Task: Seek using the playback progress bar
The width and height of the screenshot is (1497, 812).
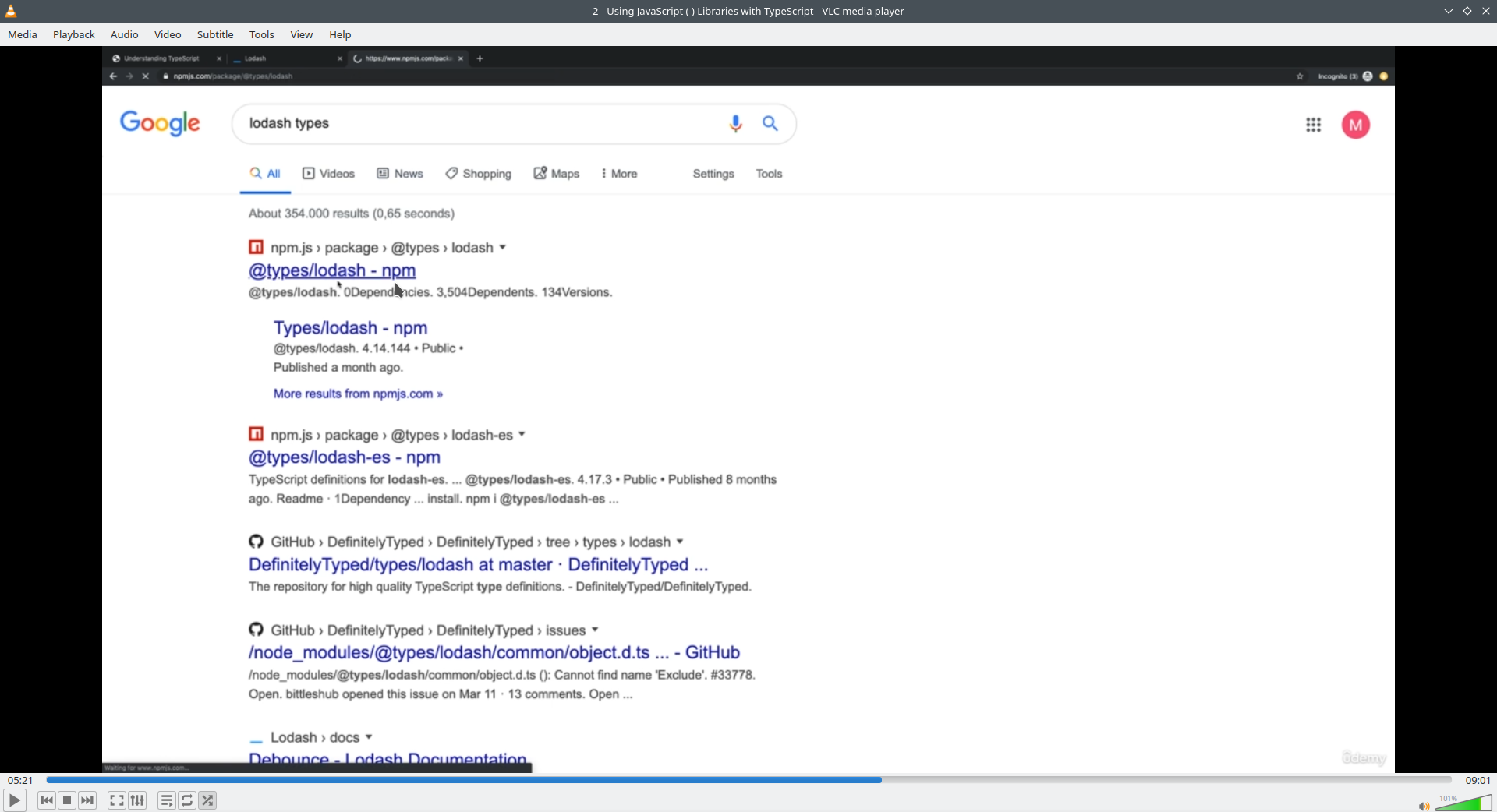Action: (748, 779)
